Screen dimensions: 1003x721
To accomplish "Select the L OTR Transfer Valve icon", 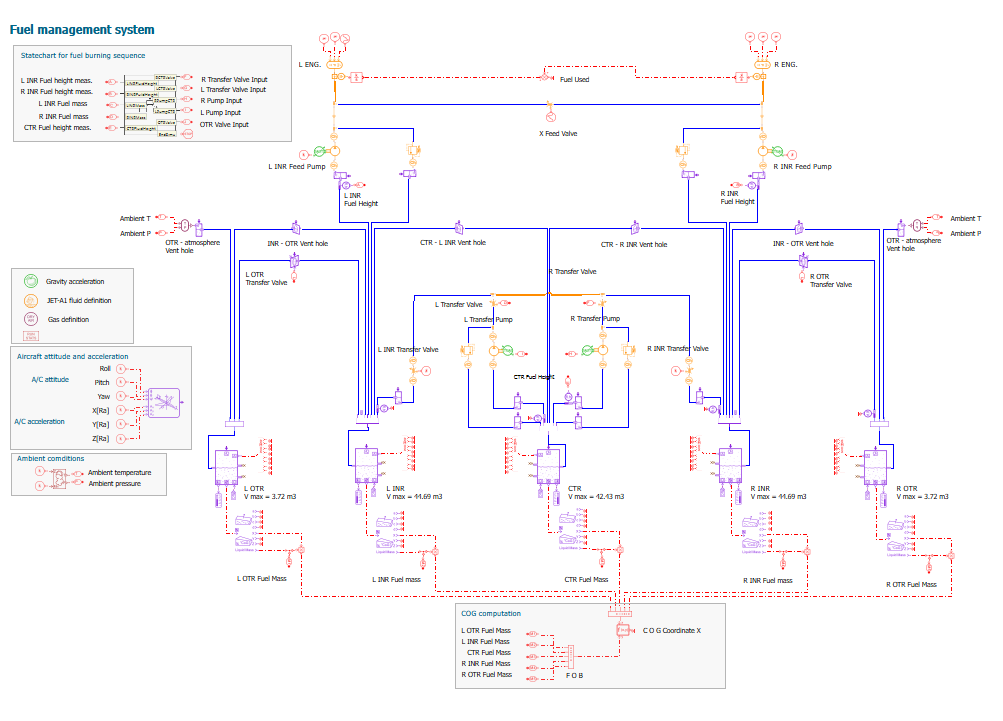I will (294, 261).
